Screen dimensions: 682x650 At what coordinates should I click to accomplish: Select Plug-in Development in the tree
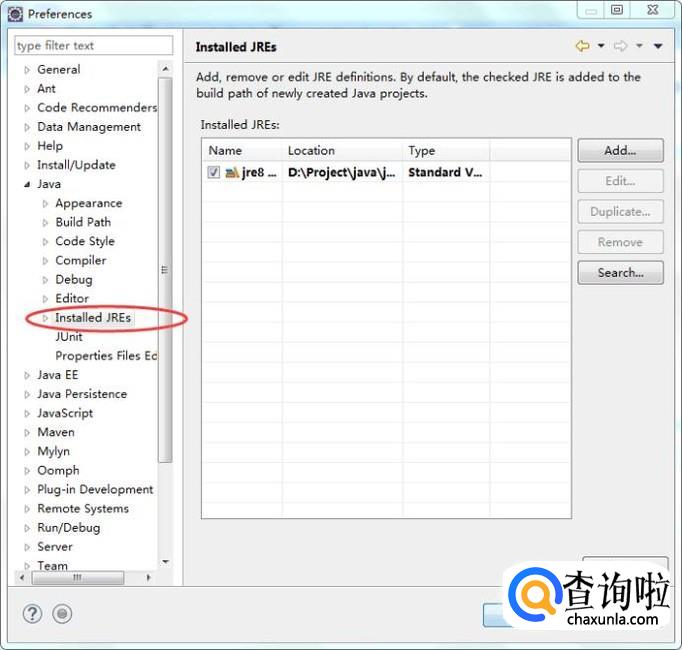pyautogui.click(x=95, y=489)
